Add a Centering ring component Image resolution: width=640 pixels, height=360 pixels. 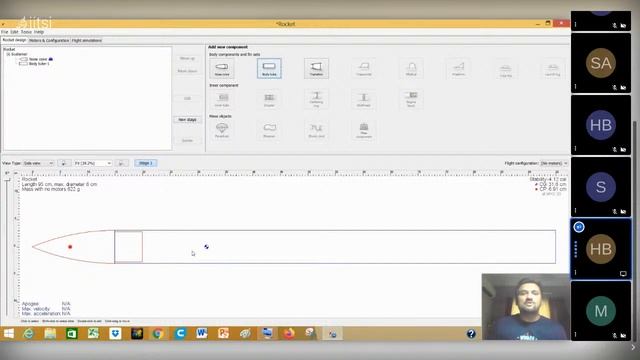[x=316, y=99]
